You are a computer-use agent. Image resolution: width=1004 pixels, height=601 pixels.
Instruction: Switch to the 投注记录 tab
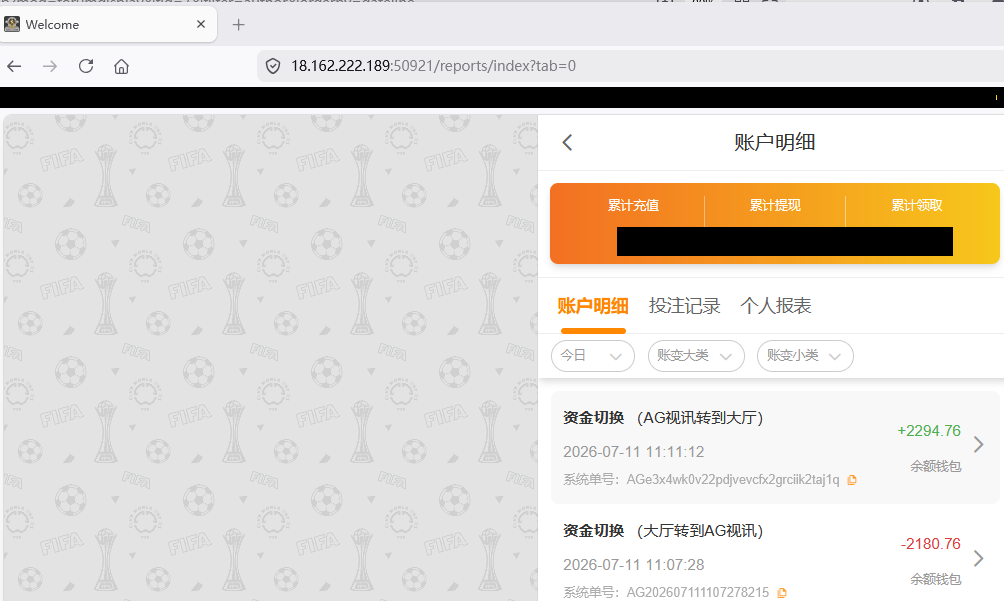[x=684, y=306]
